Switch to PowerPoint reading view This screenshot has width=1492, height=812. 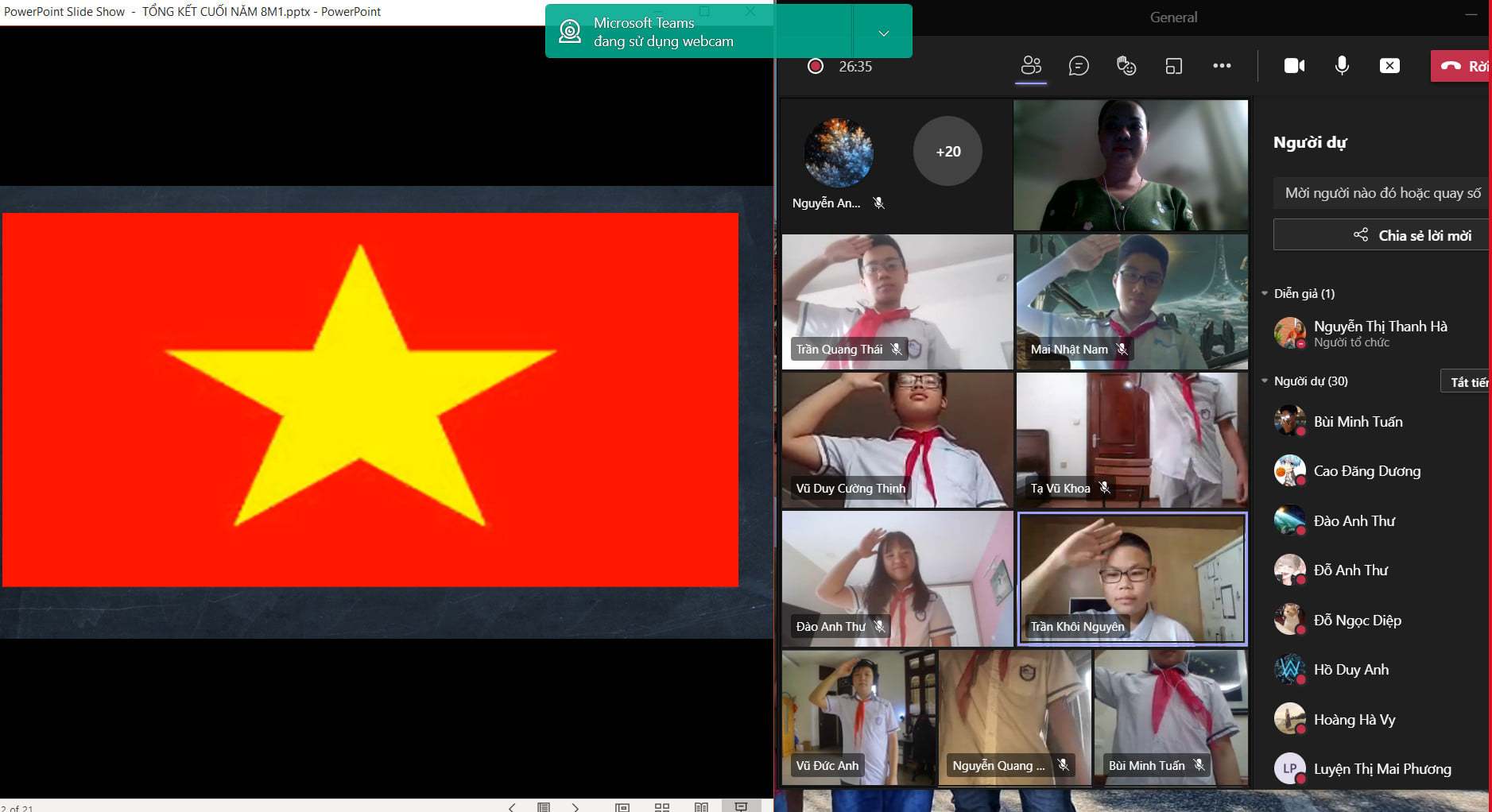(701, 806)
